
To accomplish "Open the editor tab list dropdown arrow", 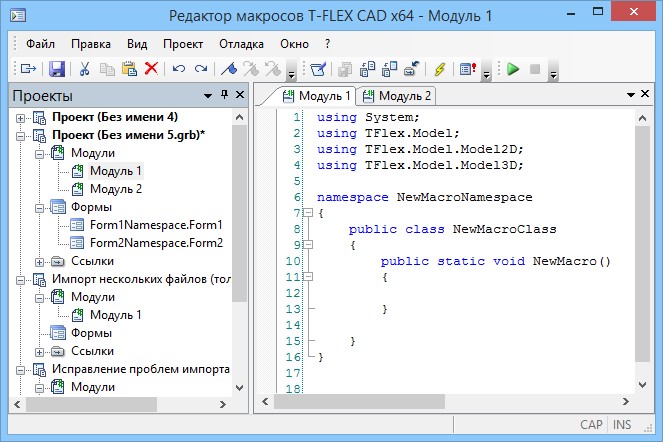I will (630, 95).
